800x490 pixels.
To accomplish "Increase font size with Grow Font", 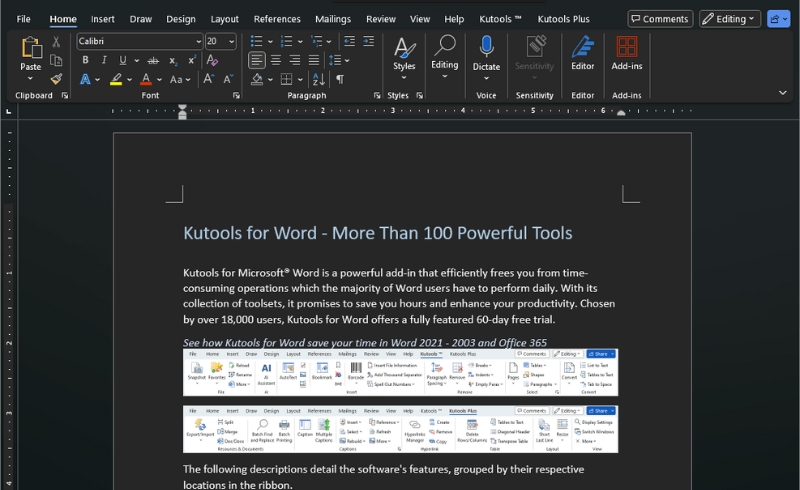I will point(208,79).
